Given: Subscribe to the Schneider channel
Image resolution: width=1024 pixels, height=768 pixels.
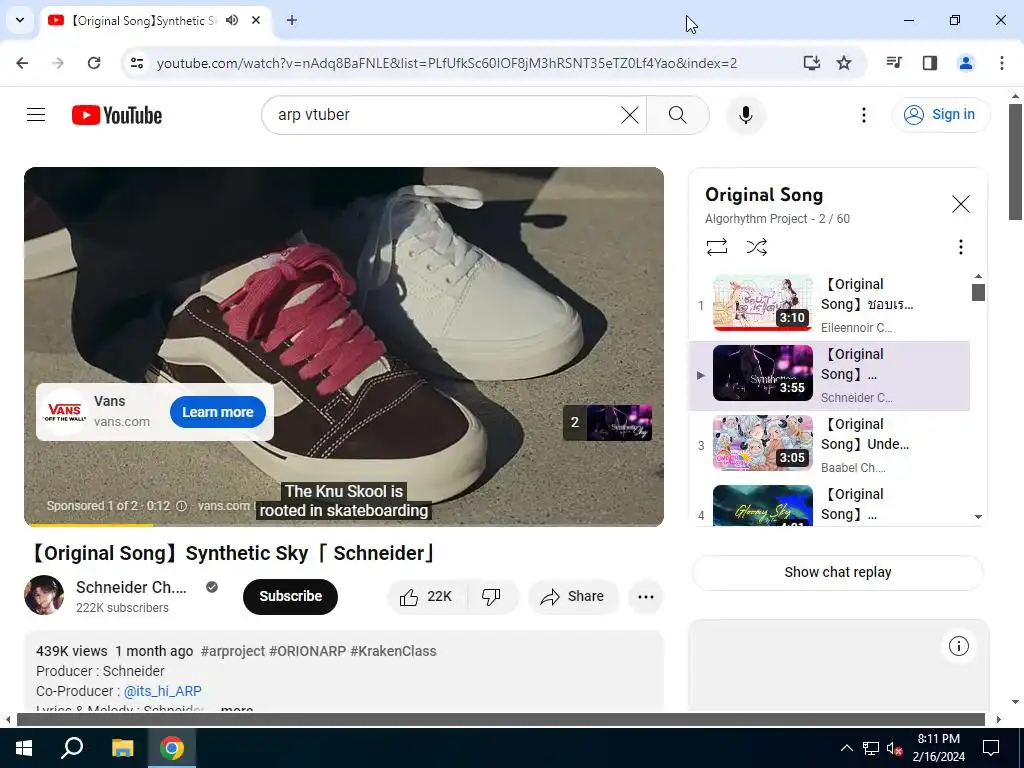Looking at the screenshot, I should click(290, 596).
